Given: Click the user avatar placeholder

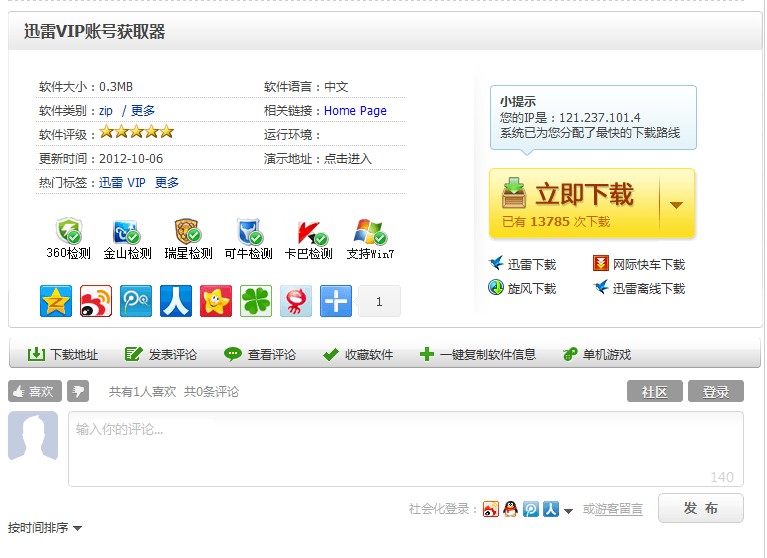Looking at the screenshot, I should tap(33, 436).
